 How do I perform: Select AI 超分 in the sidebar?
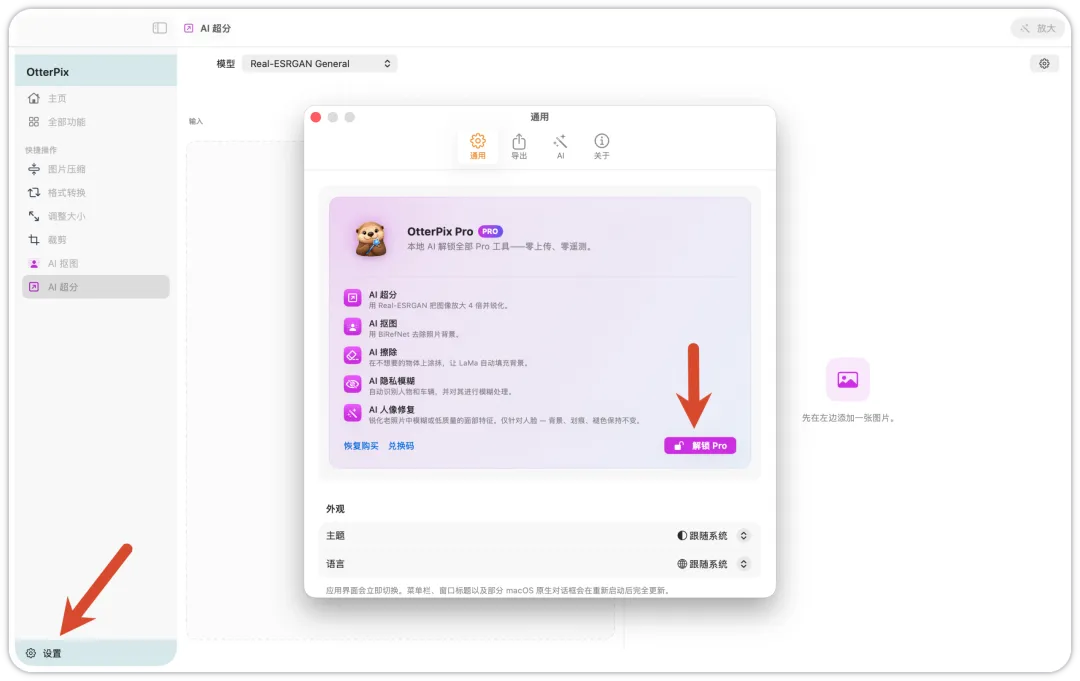(x=96, y=287)
